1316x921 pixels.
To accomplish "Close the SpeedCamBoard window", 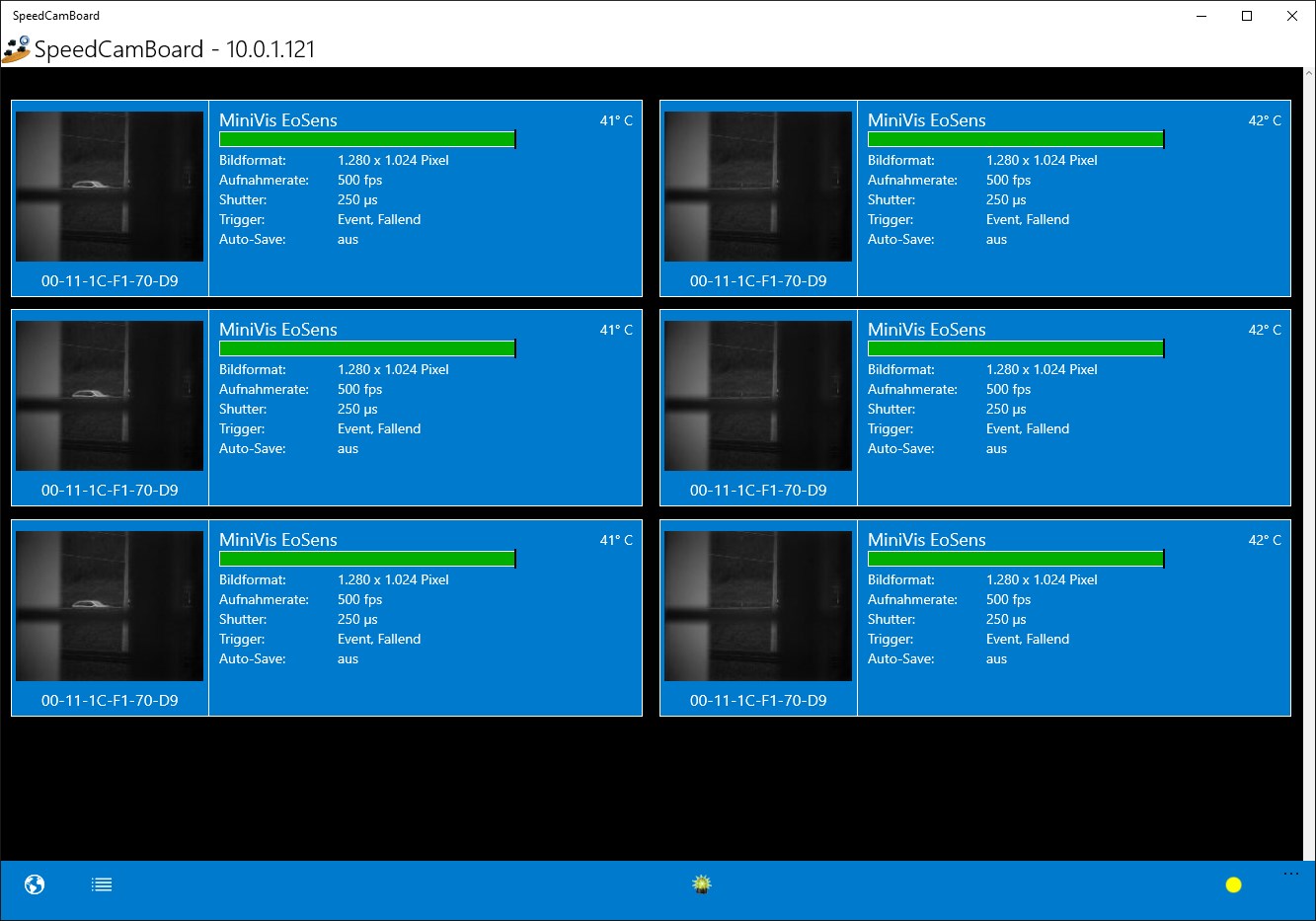I will tap(1292, 16).
